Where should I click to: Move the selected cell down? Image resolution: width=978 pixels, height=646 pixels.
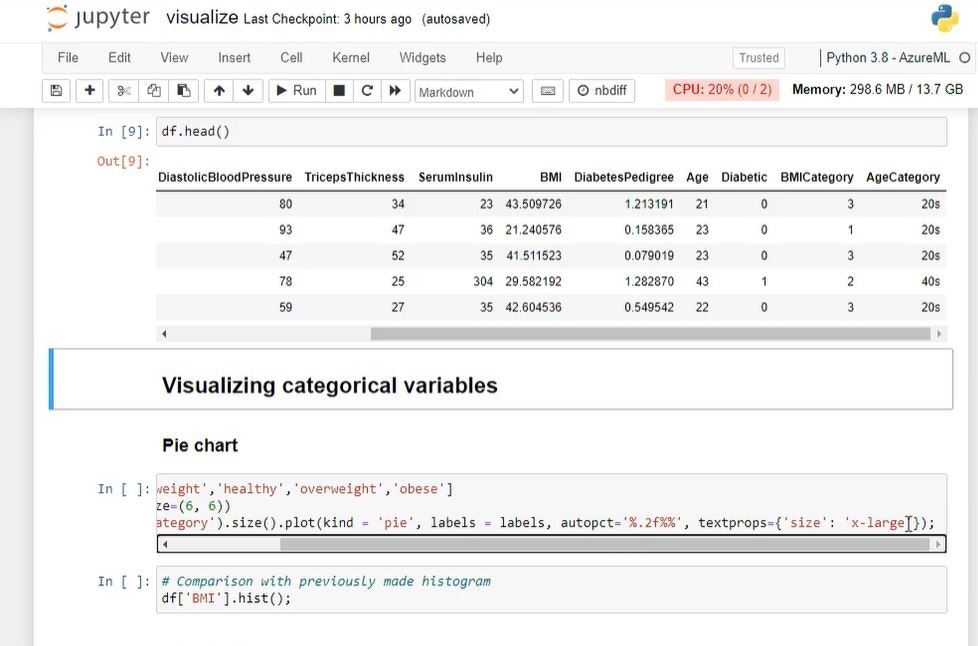click(x=248, y=91)
